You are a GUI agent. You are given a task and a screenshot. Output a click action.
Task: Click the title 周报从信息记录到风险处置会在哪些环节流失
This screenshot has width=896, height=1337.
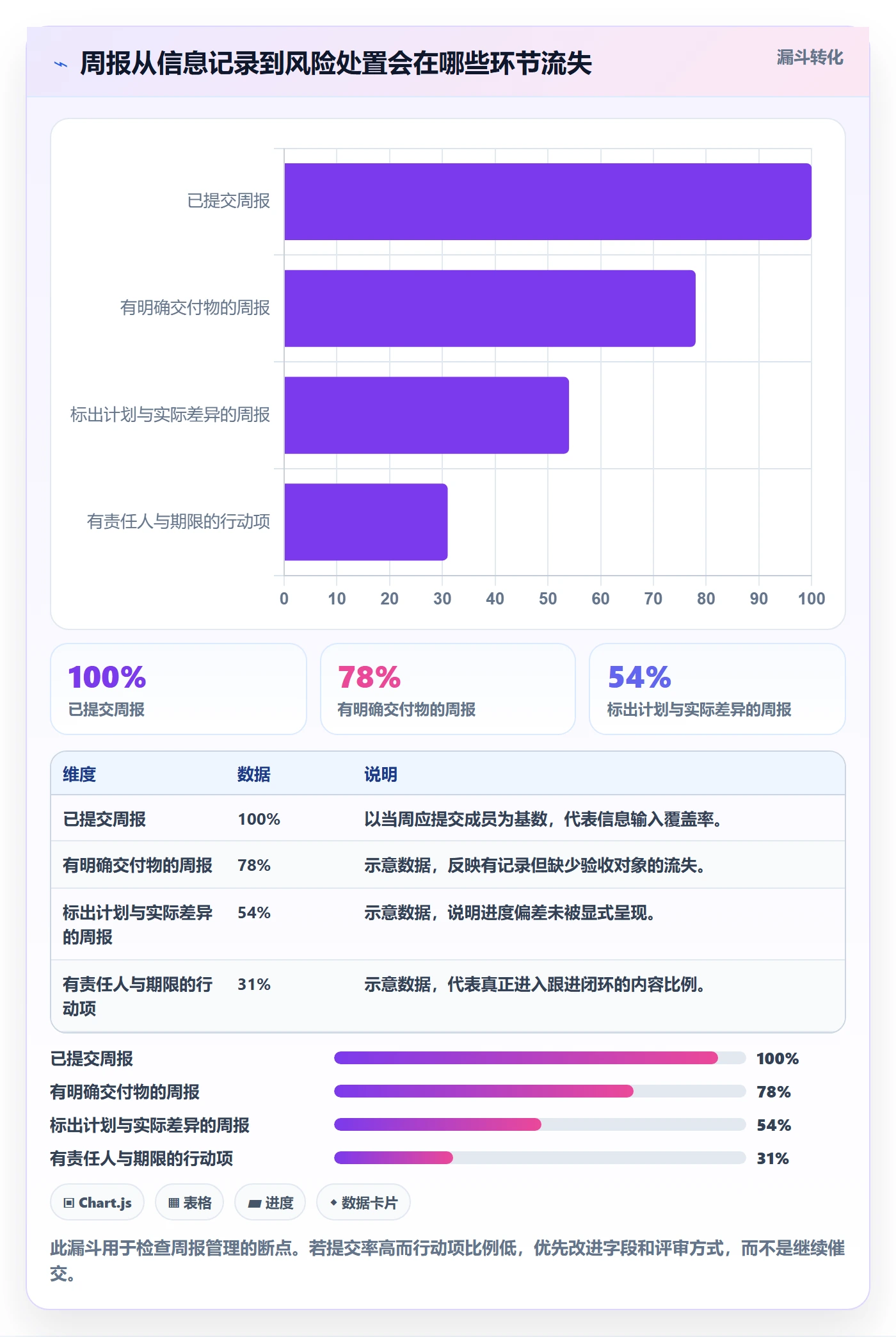click(336, 63)
